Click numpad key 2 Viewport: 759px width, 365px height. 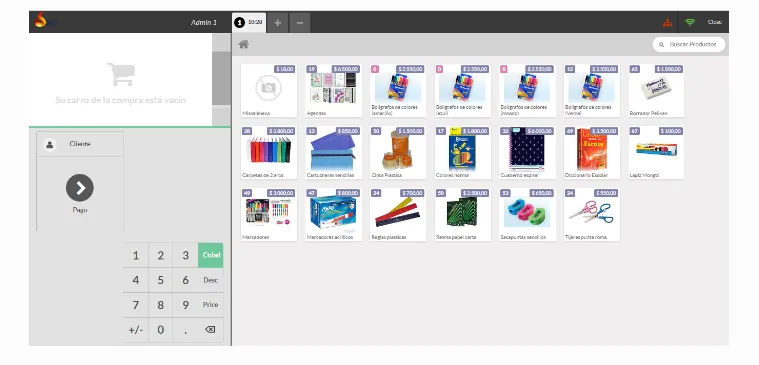point(161,256)
